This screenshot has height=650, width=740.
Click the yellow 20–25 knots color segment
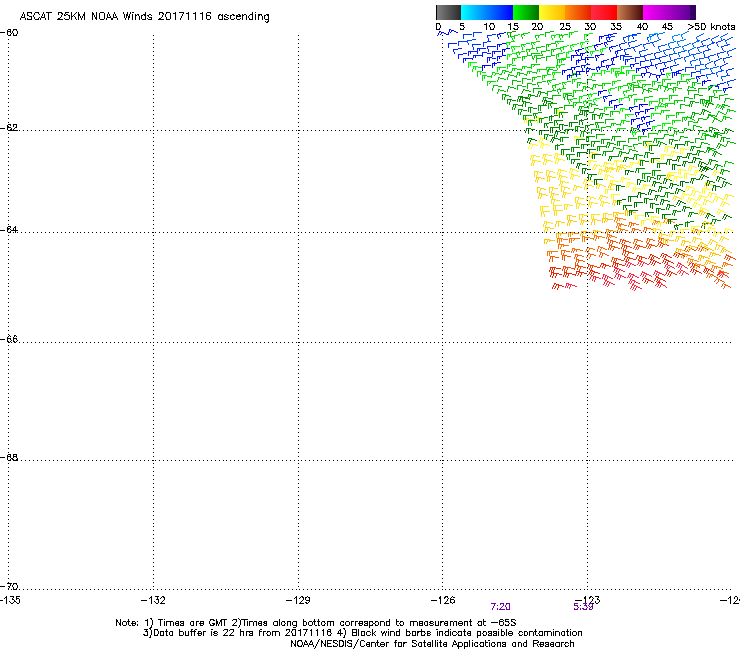(x=552, y=12)
